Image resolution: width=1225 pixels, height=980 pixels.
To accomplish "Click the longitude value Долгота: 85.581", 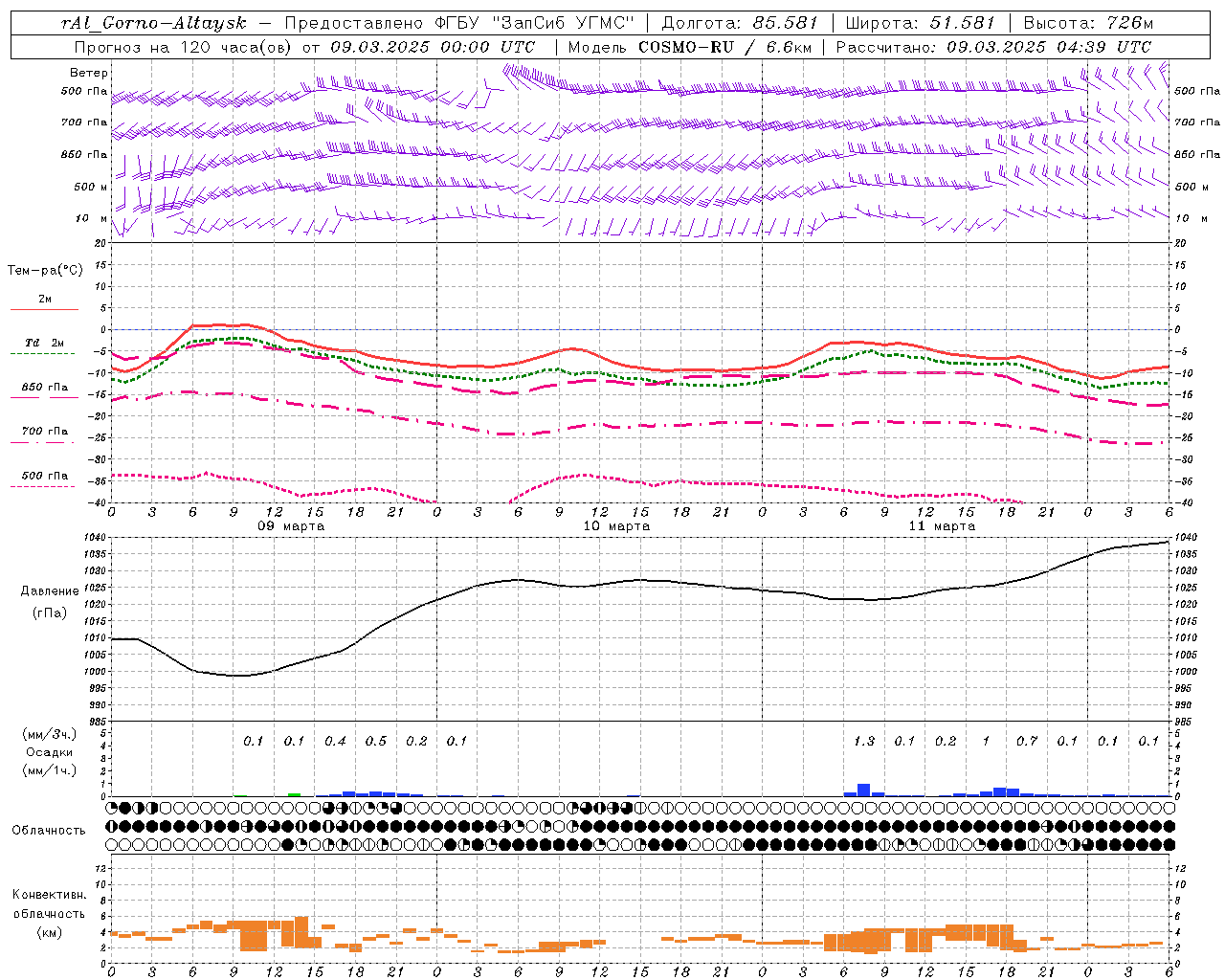I will (x=740, y=23).
